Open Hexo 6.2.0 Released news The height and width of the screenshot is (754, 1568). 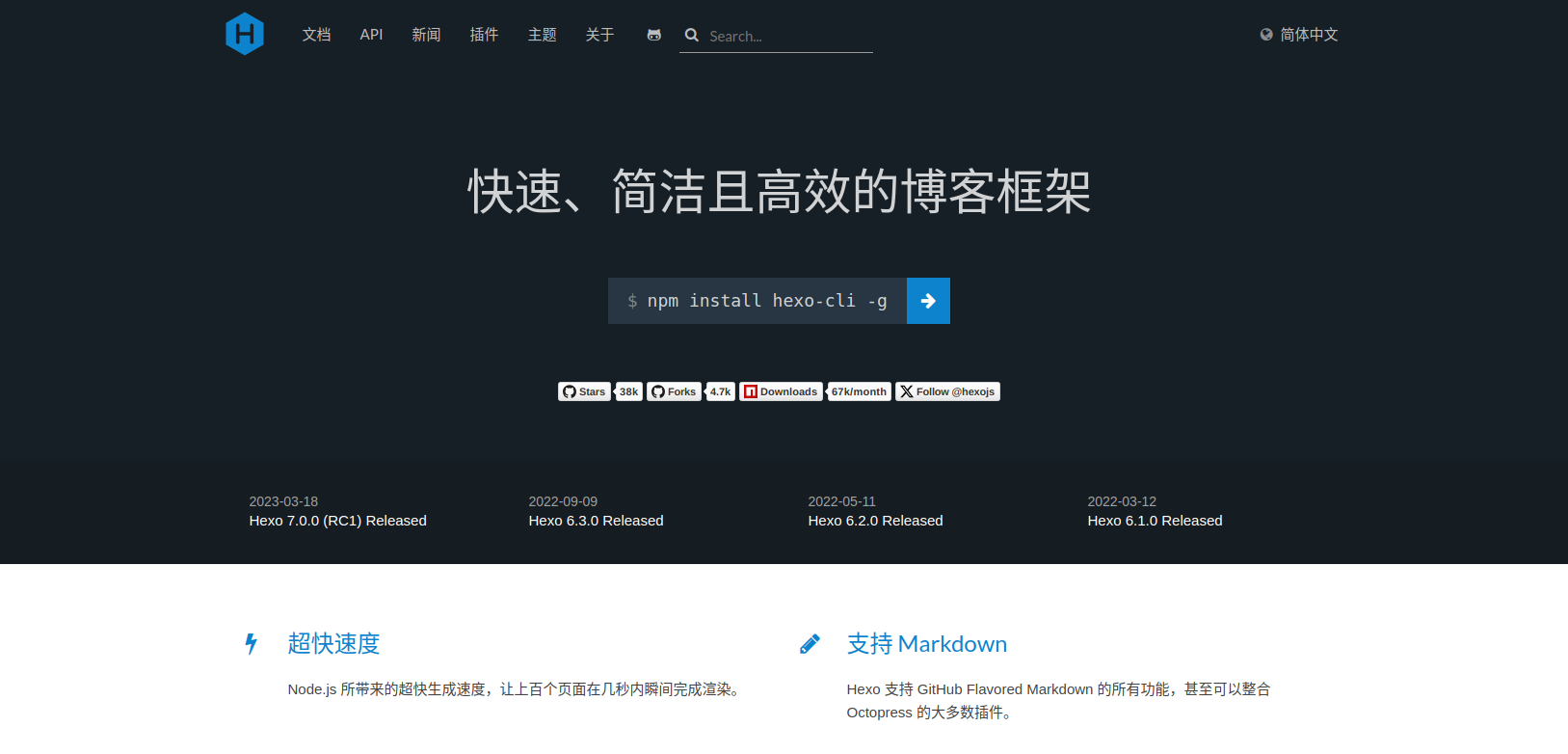(x=875, y=521)
